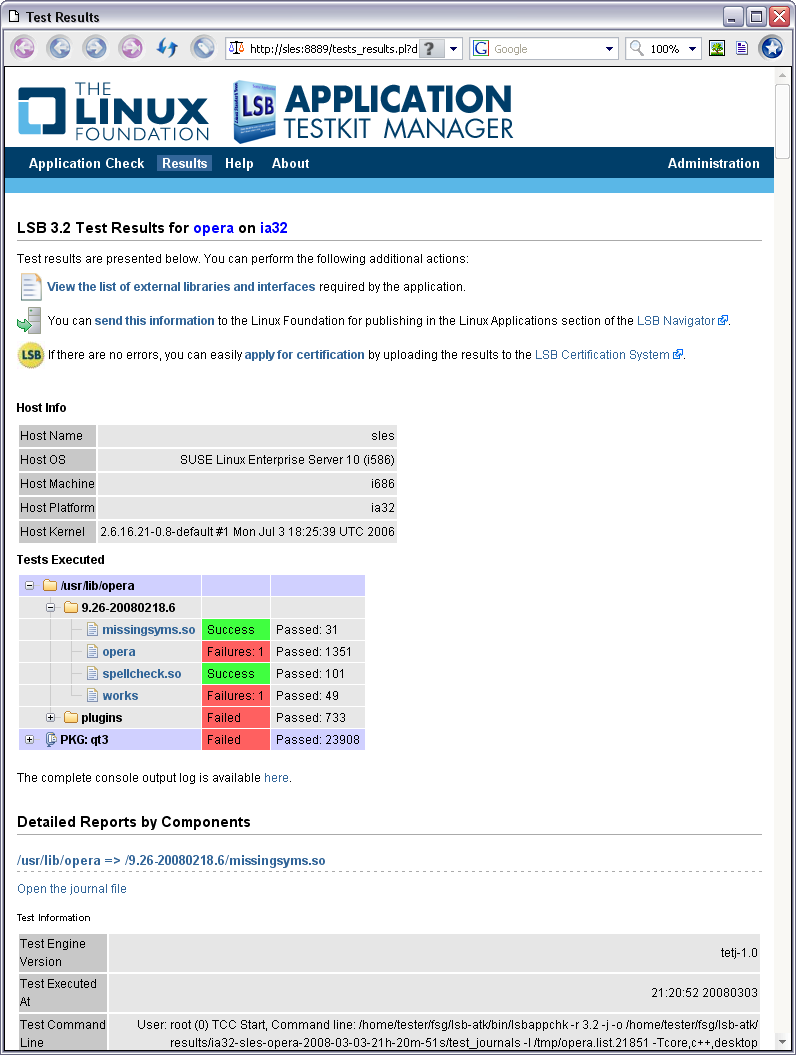Focus the Google search field
This screenshot has width=796, height=1055.
click(x=546, y=48)
